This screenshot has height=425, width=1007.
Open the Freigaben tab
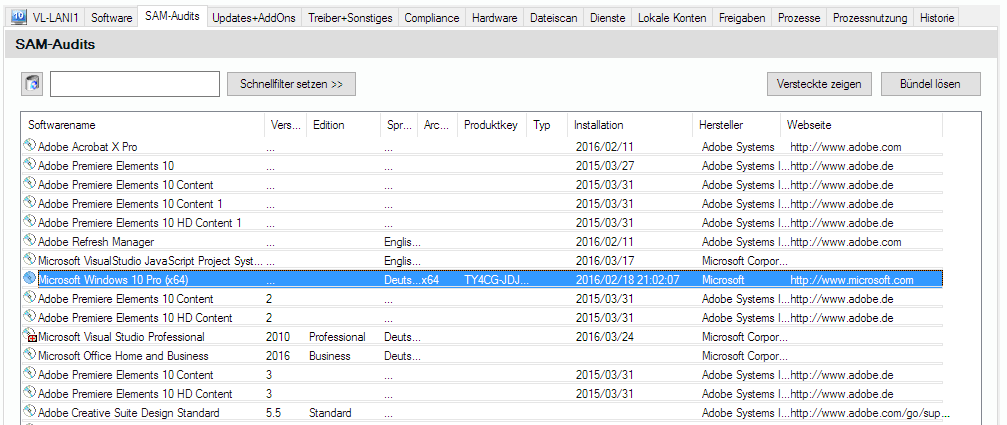[742, 17]
